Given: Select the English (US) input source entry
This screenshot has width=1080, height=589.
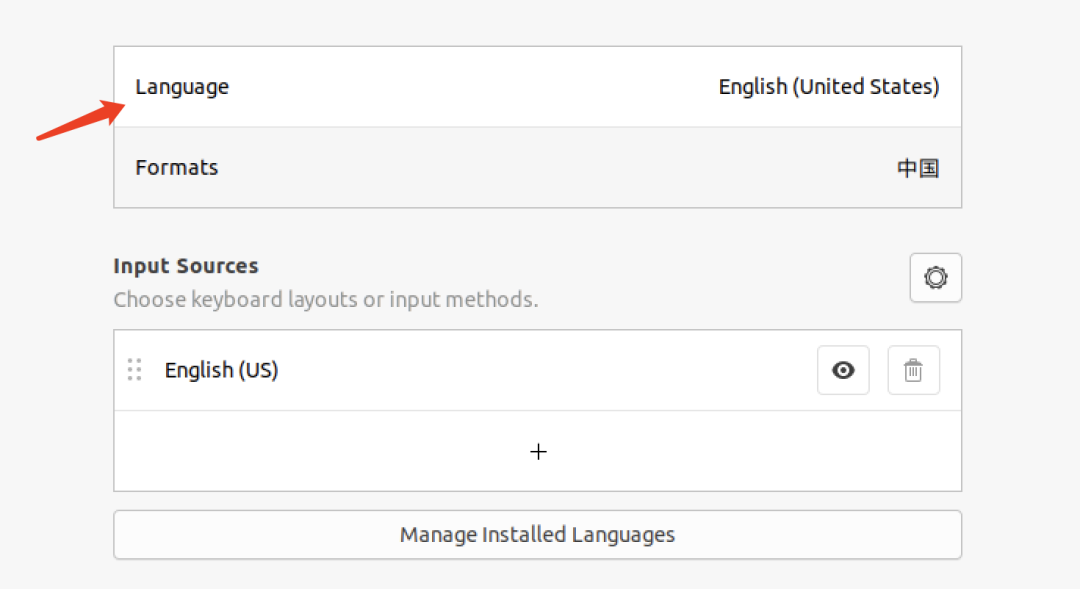Looking at the screenshot, I should (221, 370).
